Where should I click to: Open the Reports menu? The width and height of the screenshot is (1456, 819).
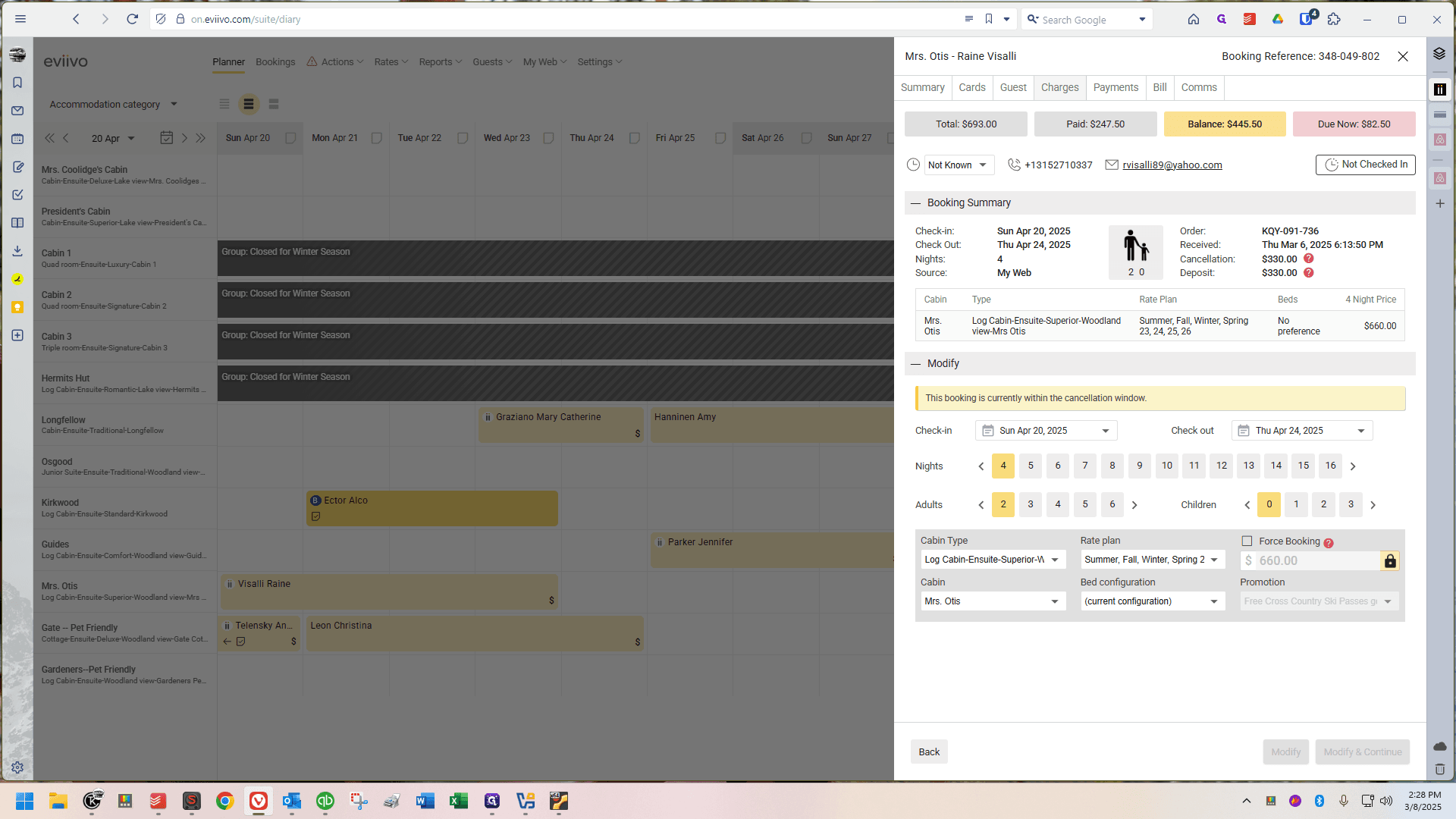[440, 62]
